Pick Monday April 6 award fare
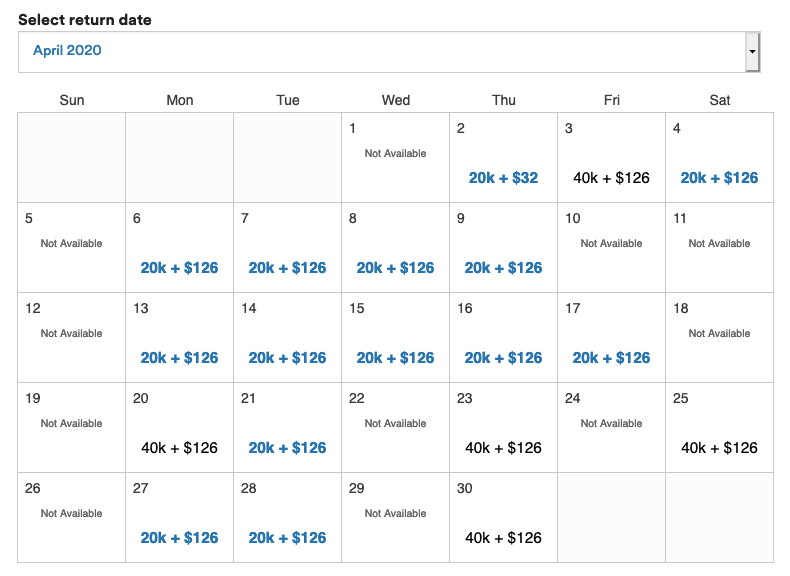The image size is (790, 576). [179, 268]
